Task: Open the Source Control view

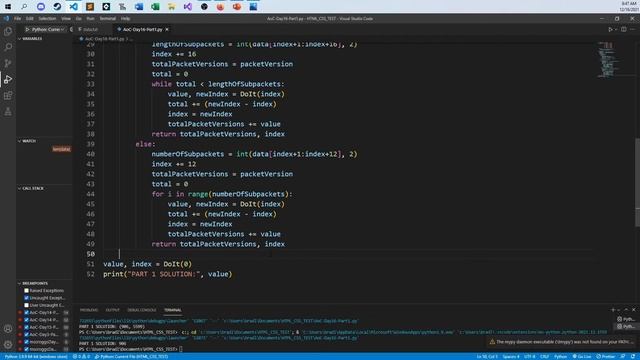Action: click(8, 63)
